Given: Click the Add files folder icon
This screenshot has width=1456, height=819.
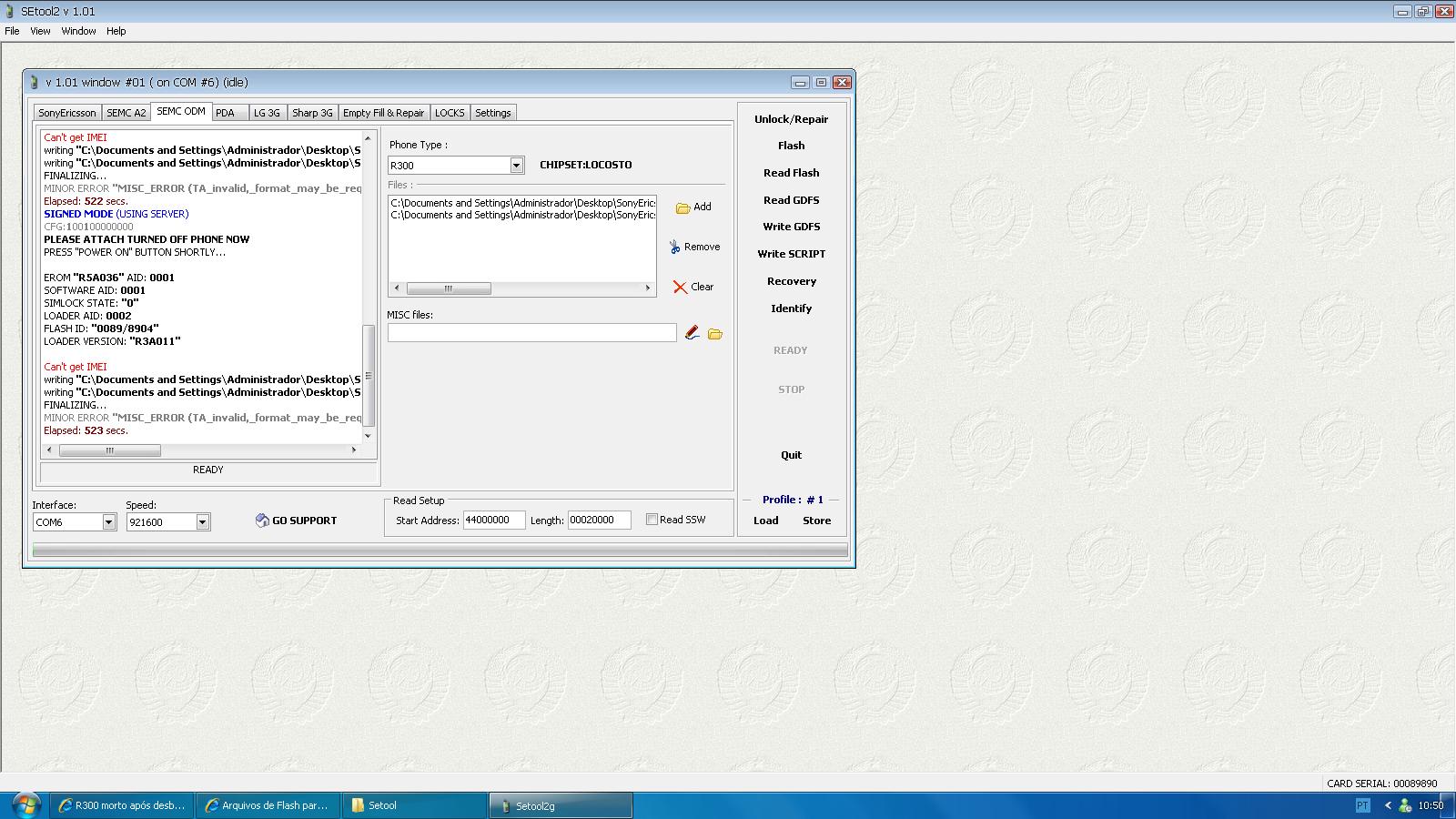Looking at the screenshot, I should [682, 208].
